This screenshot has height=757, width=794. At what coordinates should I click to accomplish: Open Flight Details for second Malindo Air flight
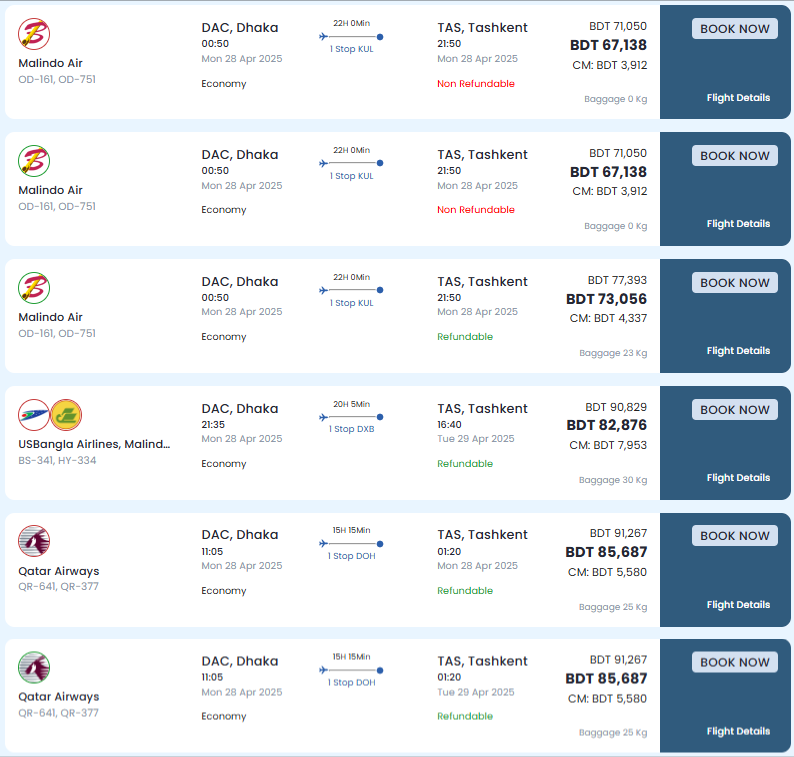coord(738,224)
